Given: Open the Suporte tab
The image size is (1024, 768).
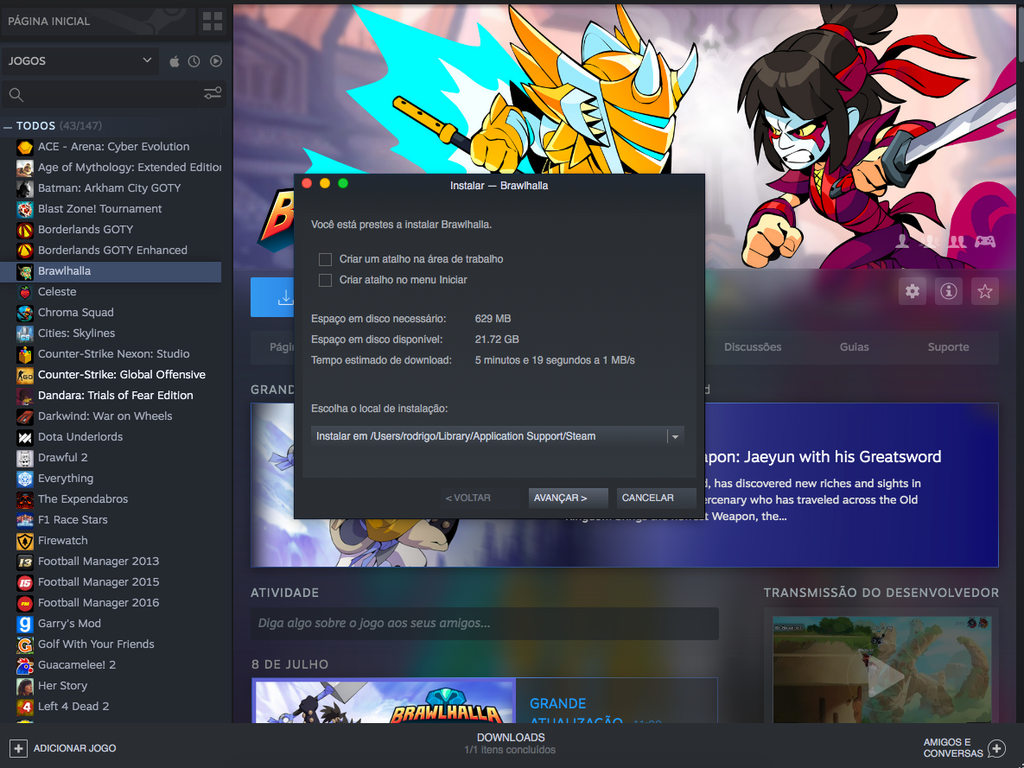Looking at the screenshot, I should pyautogui.click(x=948, y=347).
